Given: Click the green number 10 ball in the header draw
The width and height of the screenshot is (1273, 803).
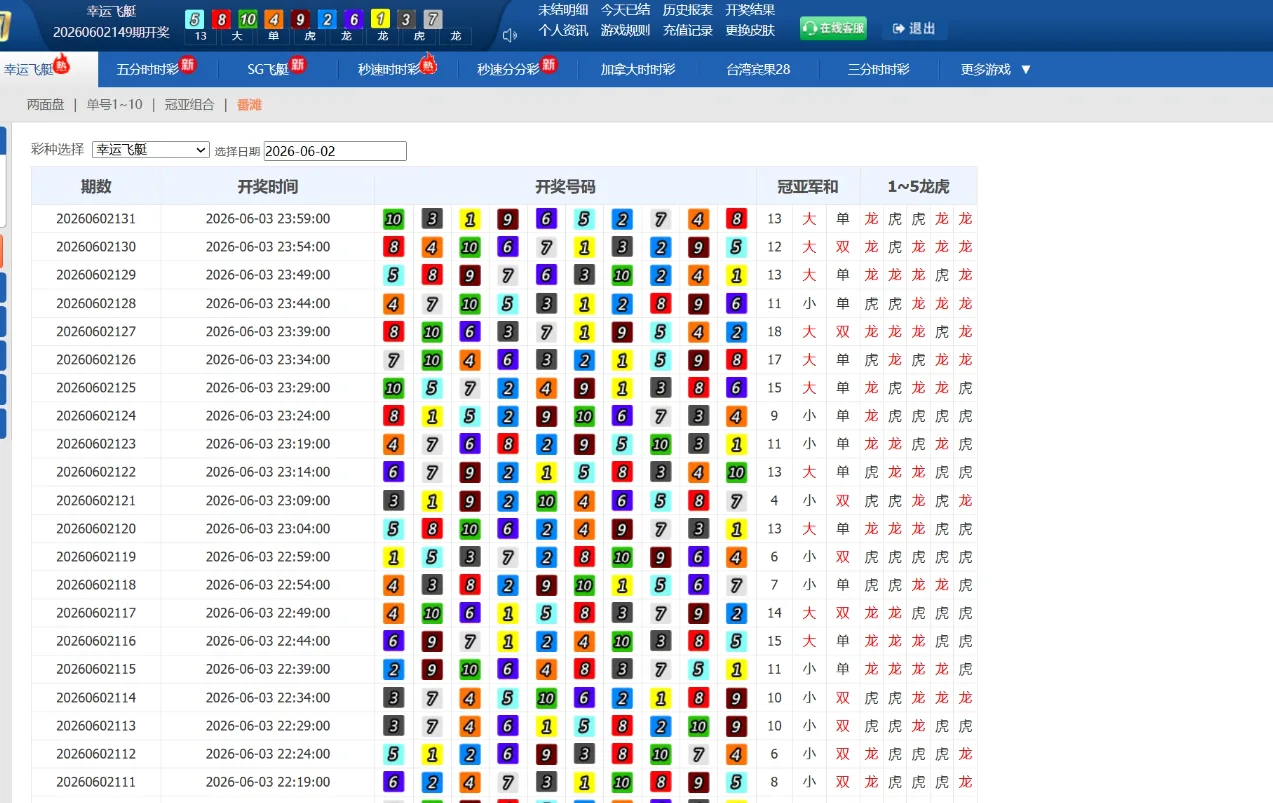Looking at the screenshot, I should 247,18.
